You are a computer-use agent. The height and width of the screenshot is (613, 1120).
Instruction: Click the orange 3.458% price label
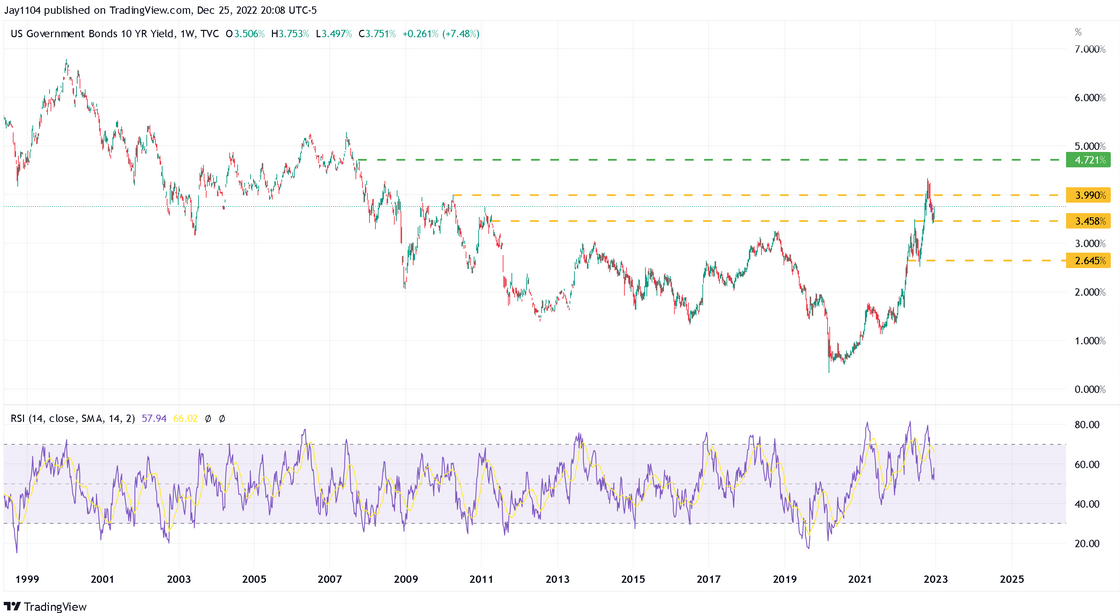pyautogui.click(x=1086, y=218)
